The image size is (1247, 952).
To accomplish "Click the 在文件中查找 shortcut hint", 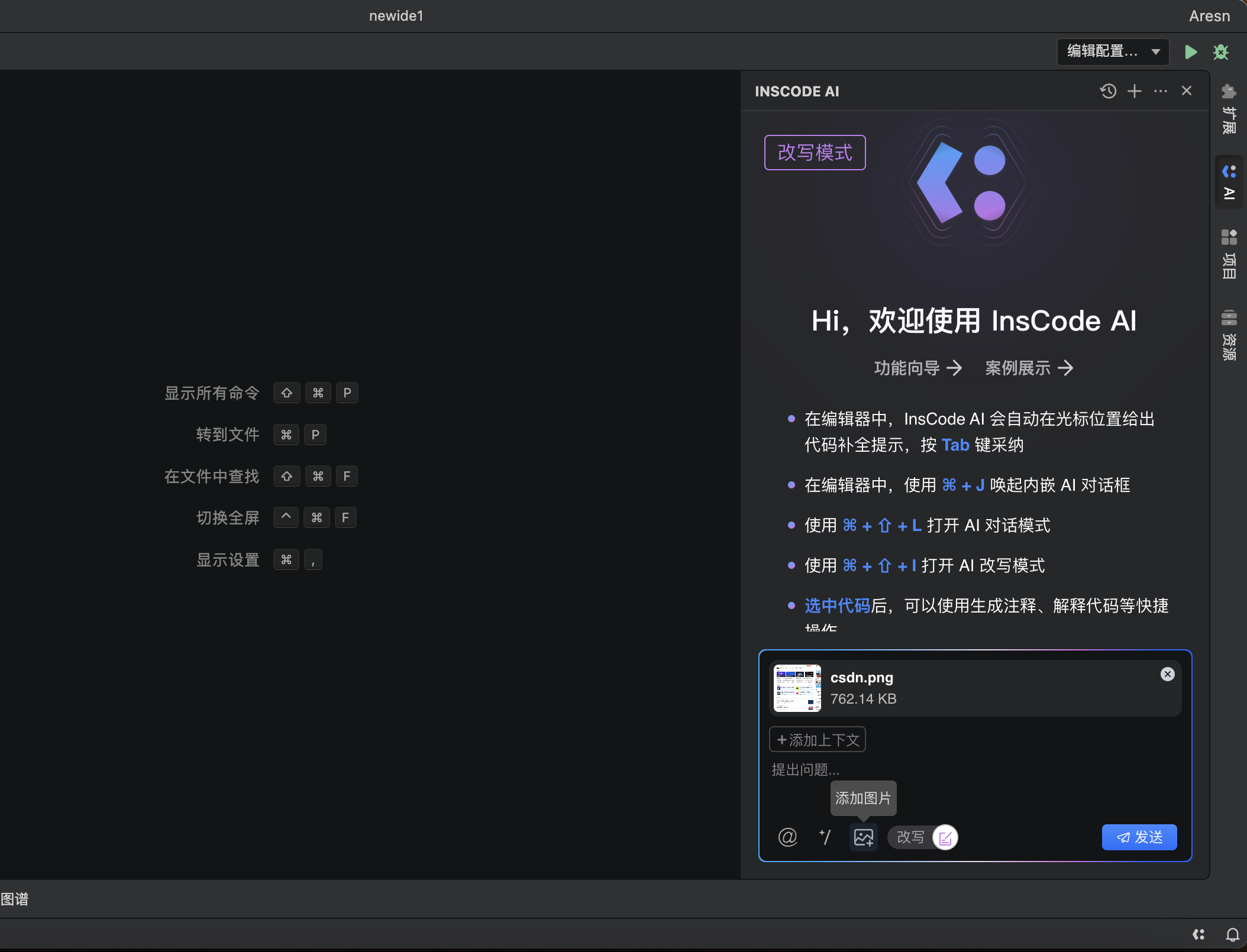I will pos(261,476).
